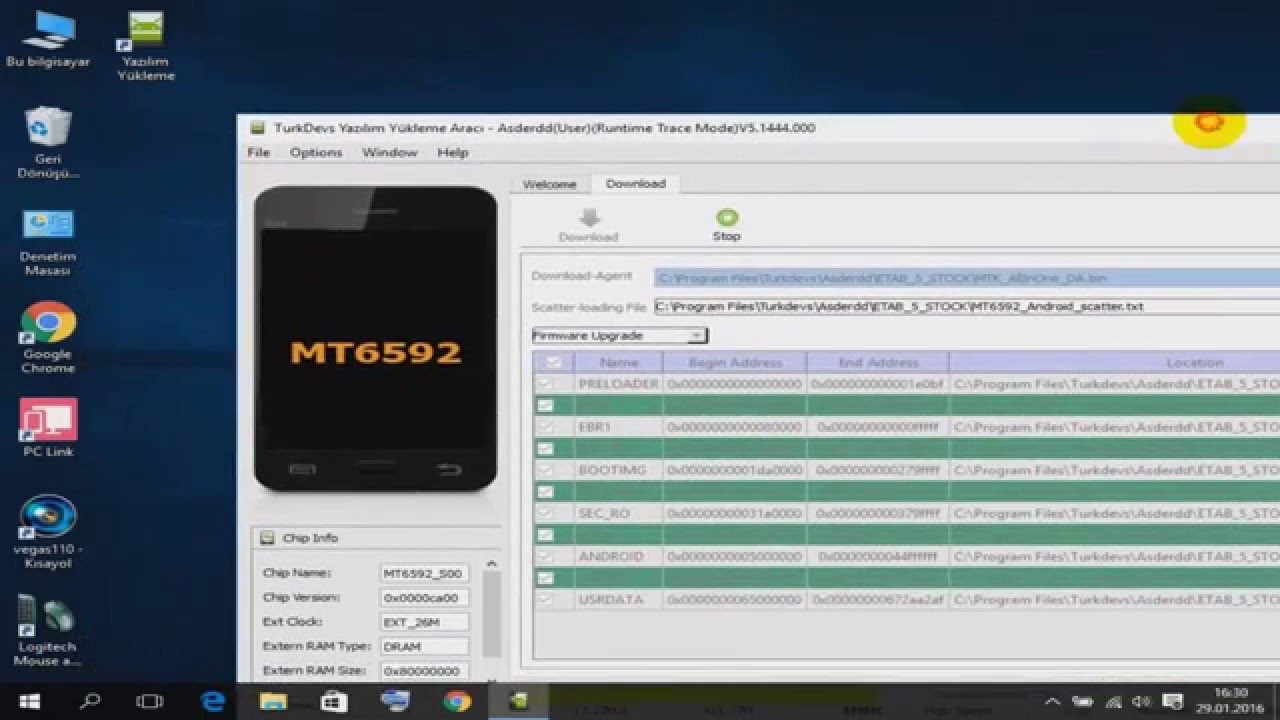1280x720 pixels.
Task: Toggle checkbox in green row below EBR1
Action: coord(545,449)
